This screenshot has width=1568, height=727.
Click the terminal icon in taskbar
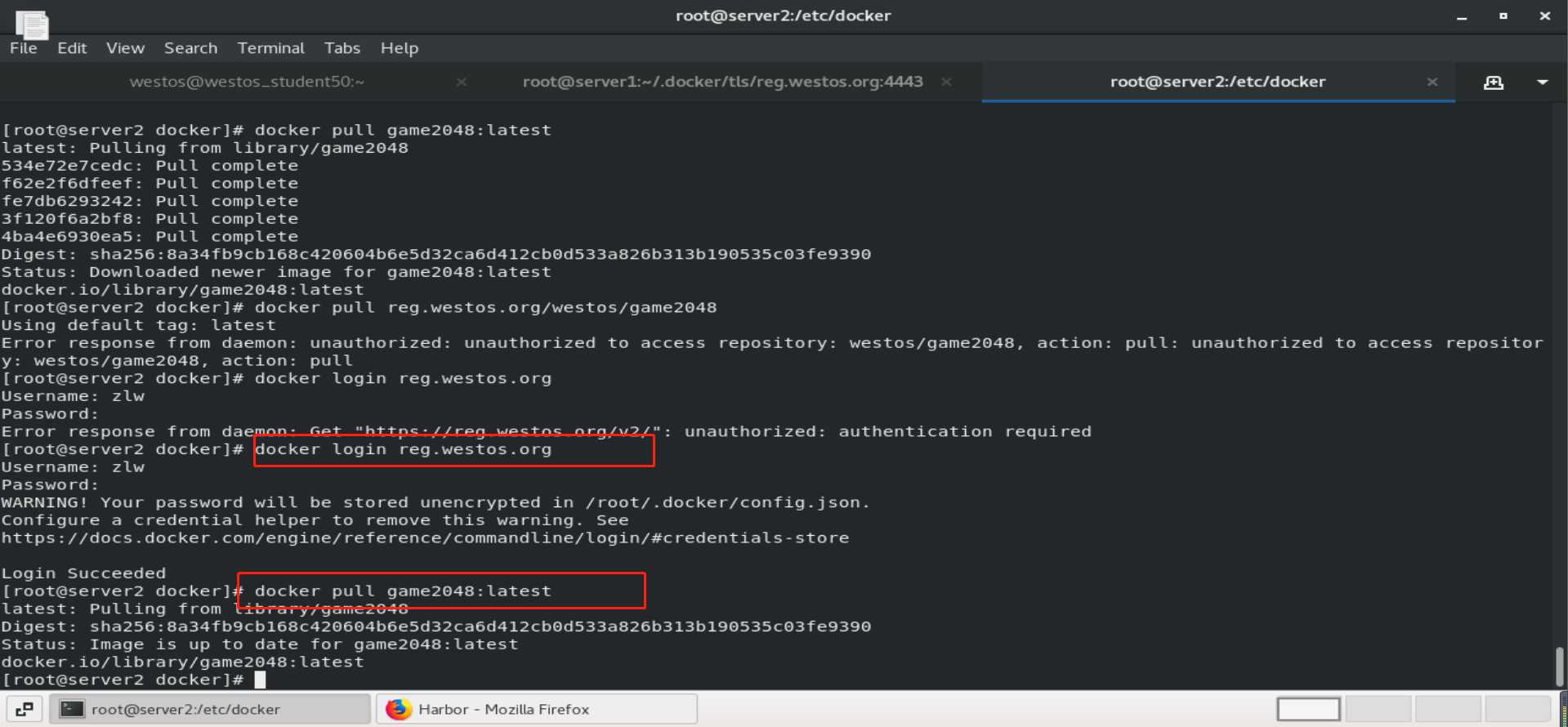click(x=72, y=709)
